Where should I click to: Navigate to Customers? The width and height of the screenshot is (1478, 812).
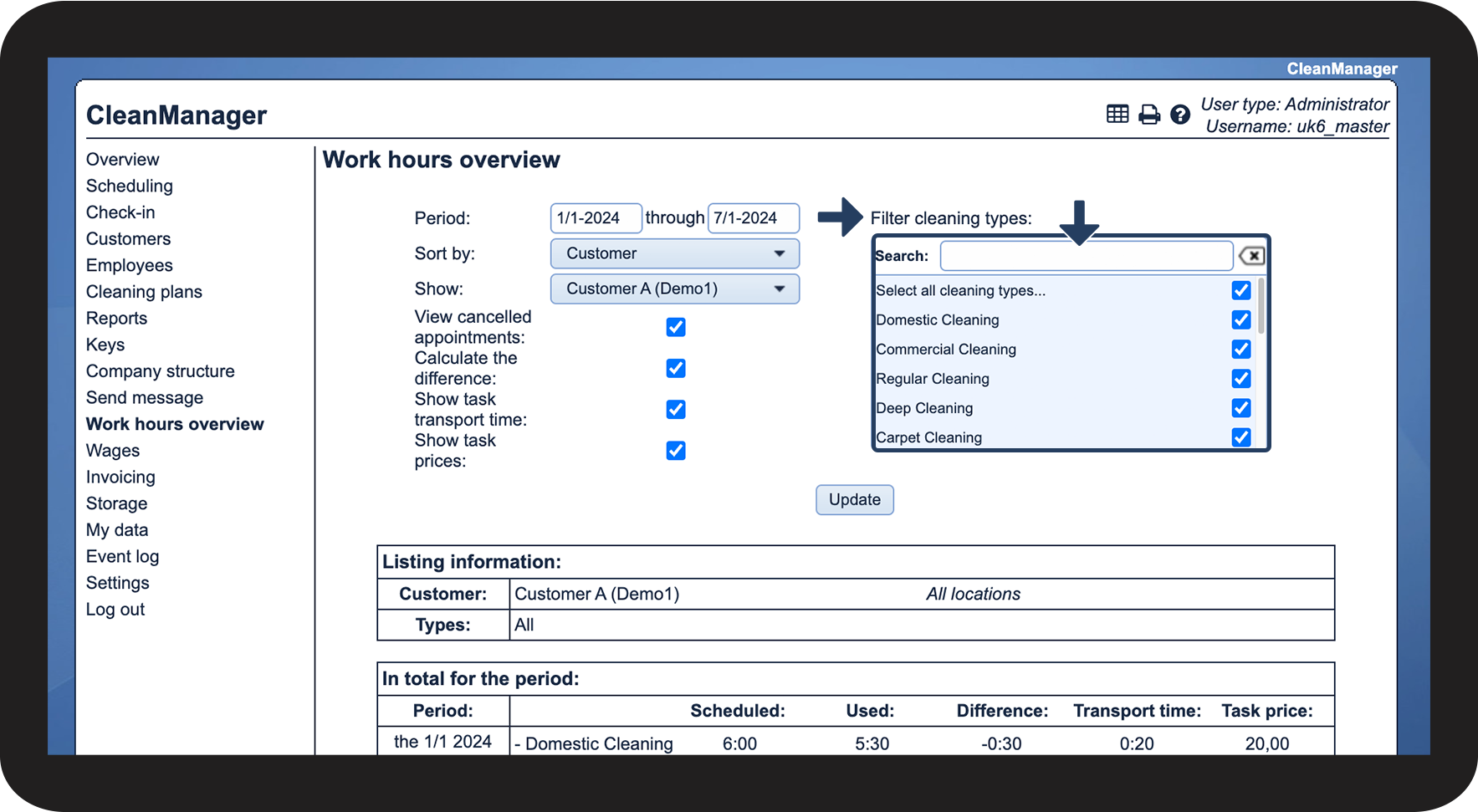click(128, 238)
